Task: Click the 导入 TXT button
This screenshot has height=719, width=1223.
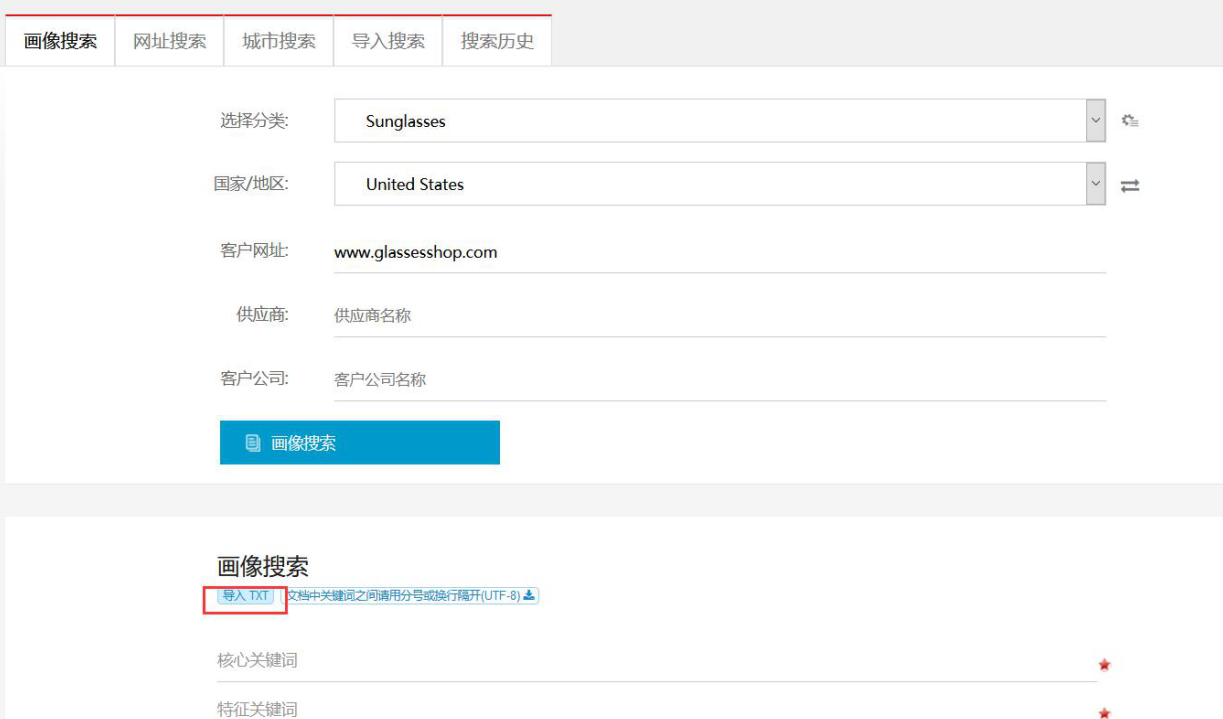Action: (246, 596)
